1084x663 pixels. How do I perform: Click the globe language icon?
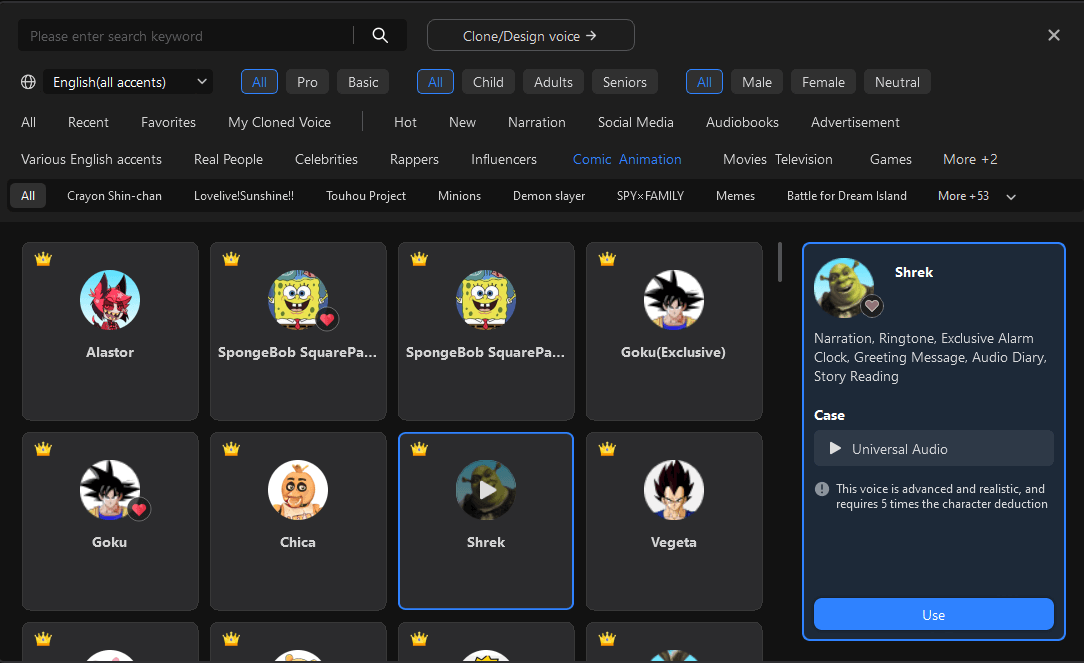[x=28, y=82]
